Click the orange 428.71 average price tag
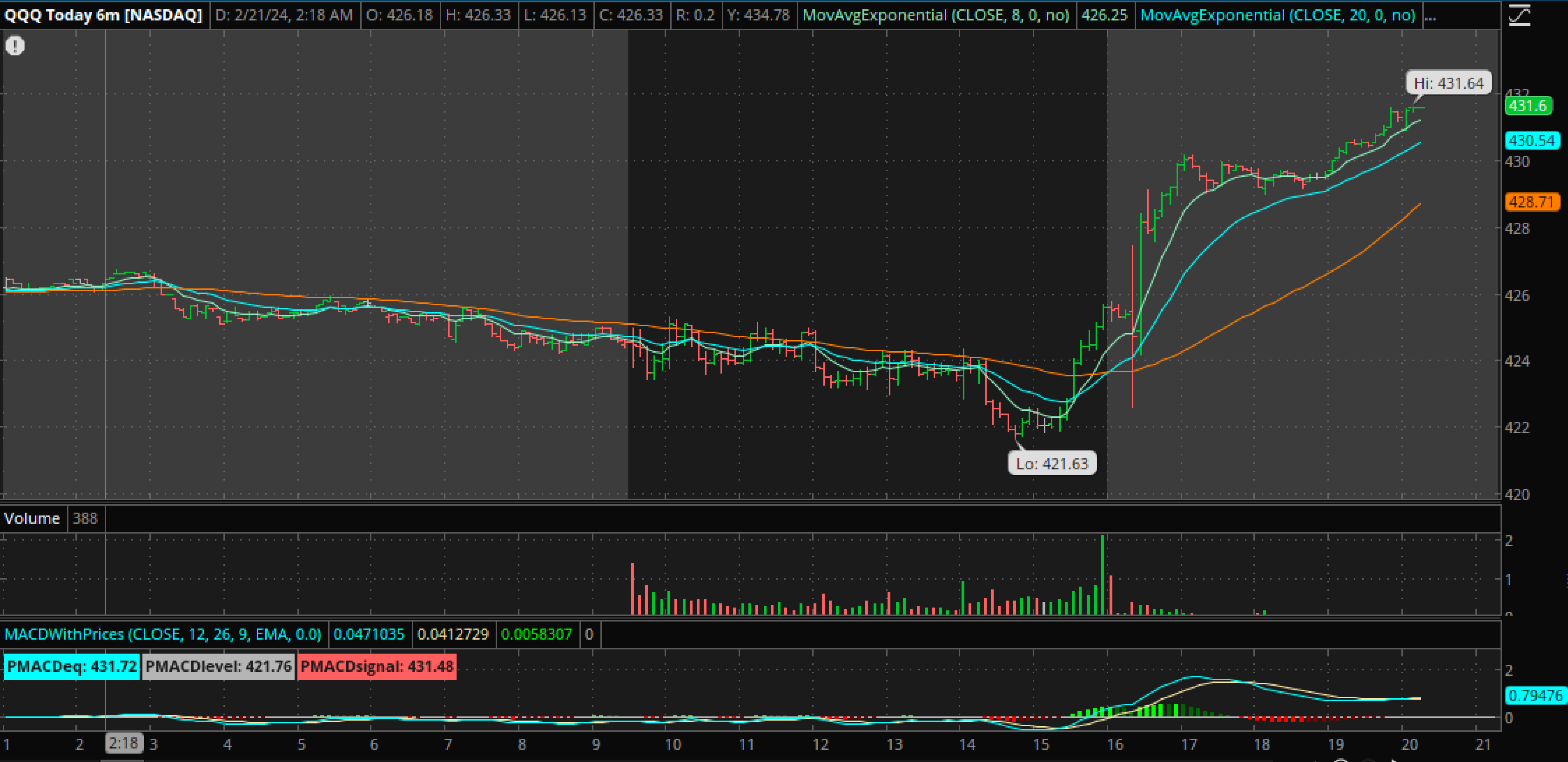The image size is (1568, 762). click(x=1532, y=202)
